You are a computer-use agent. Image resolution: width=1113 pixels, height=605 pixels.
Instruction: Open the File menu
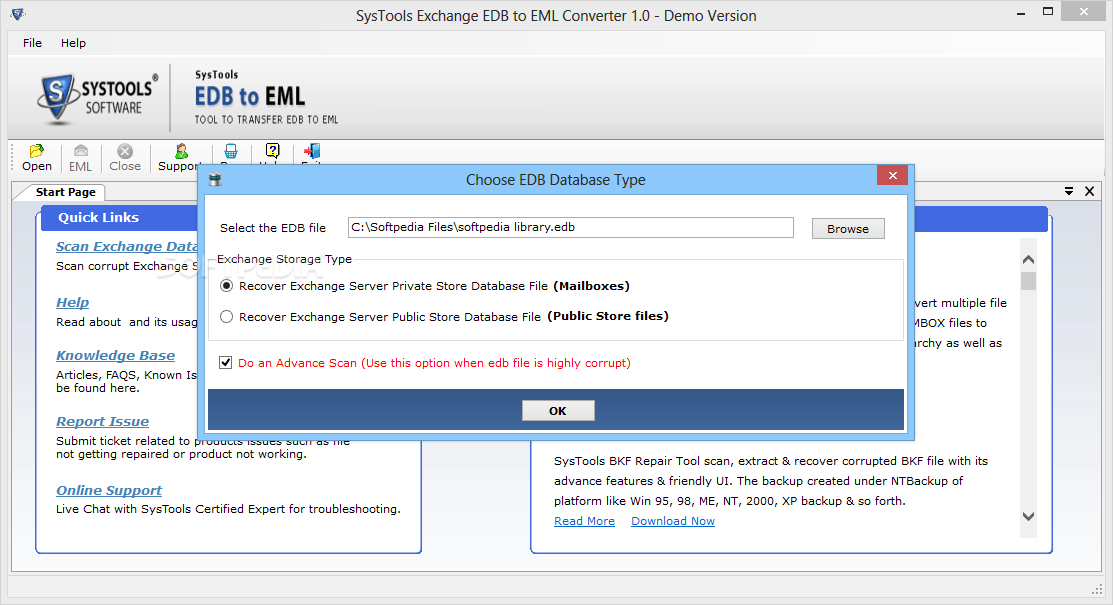pyautogui.click(x=33, y=43)
